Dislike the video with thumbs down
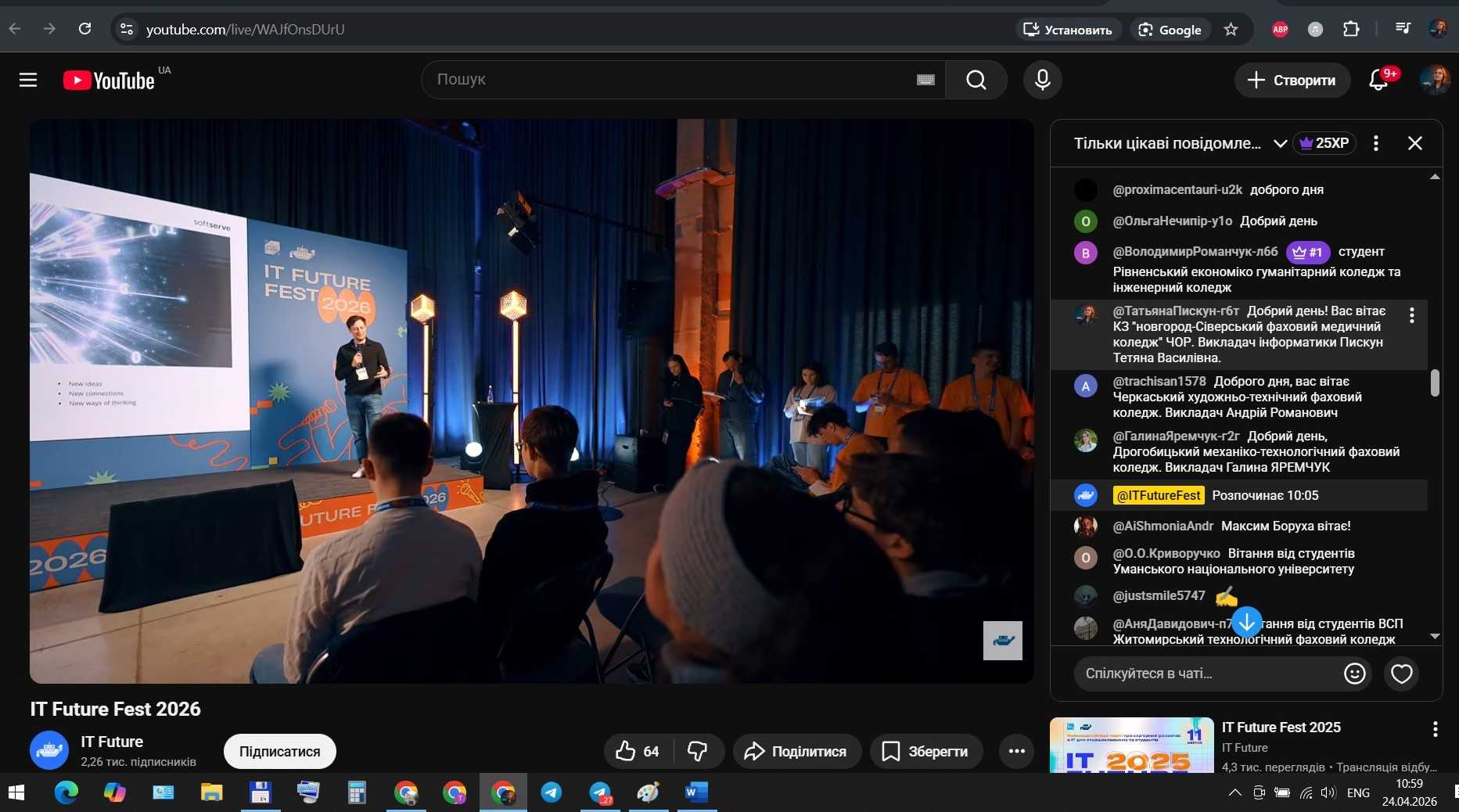This screenshot has width=1459, height=812. [697, 752]
